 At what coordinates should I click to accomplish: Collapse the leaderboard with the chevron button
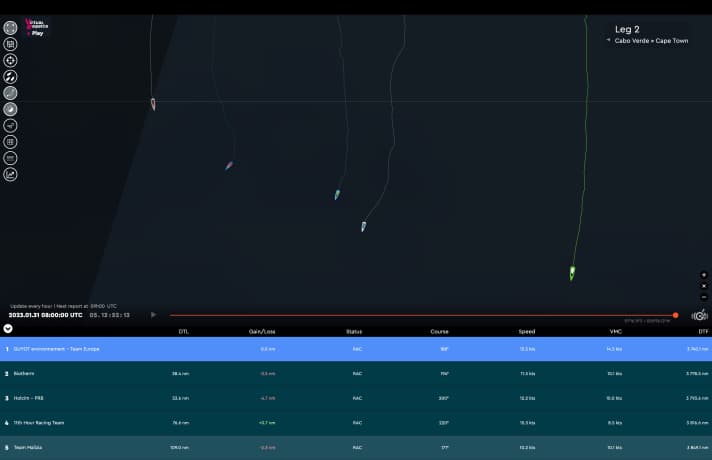point(8,328)
